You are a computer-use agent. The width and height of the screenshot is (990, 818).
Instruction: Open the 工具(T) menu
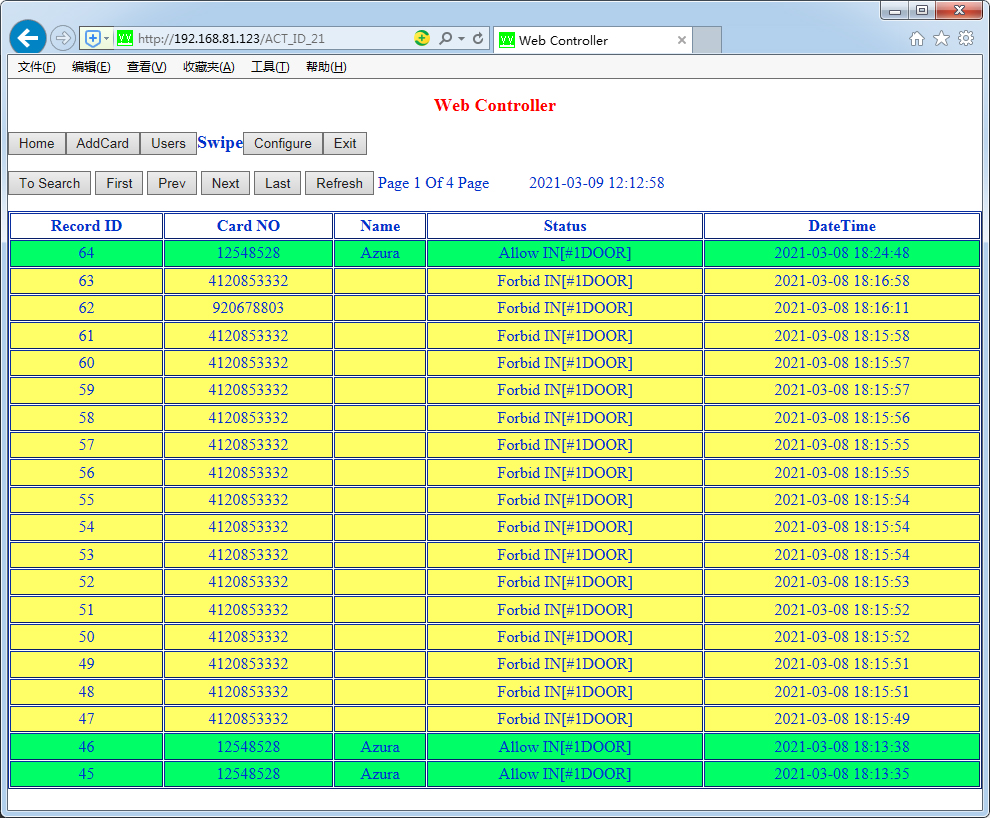pos(269,67)
